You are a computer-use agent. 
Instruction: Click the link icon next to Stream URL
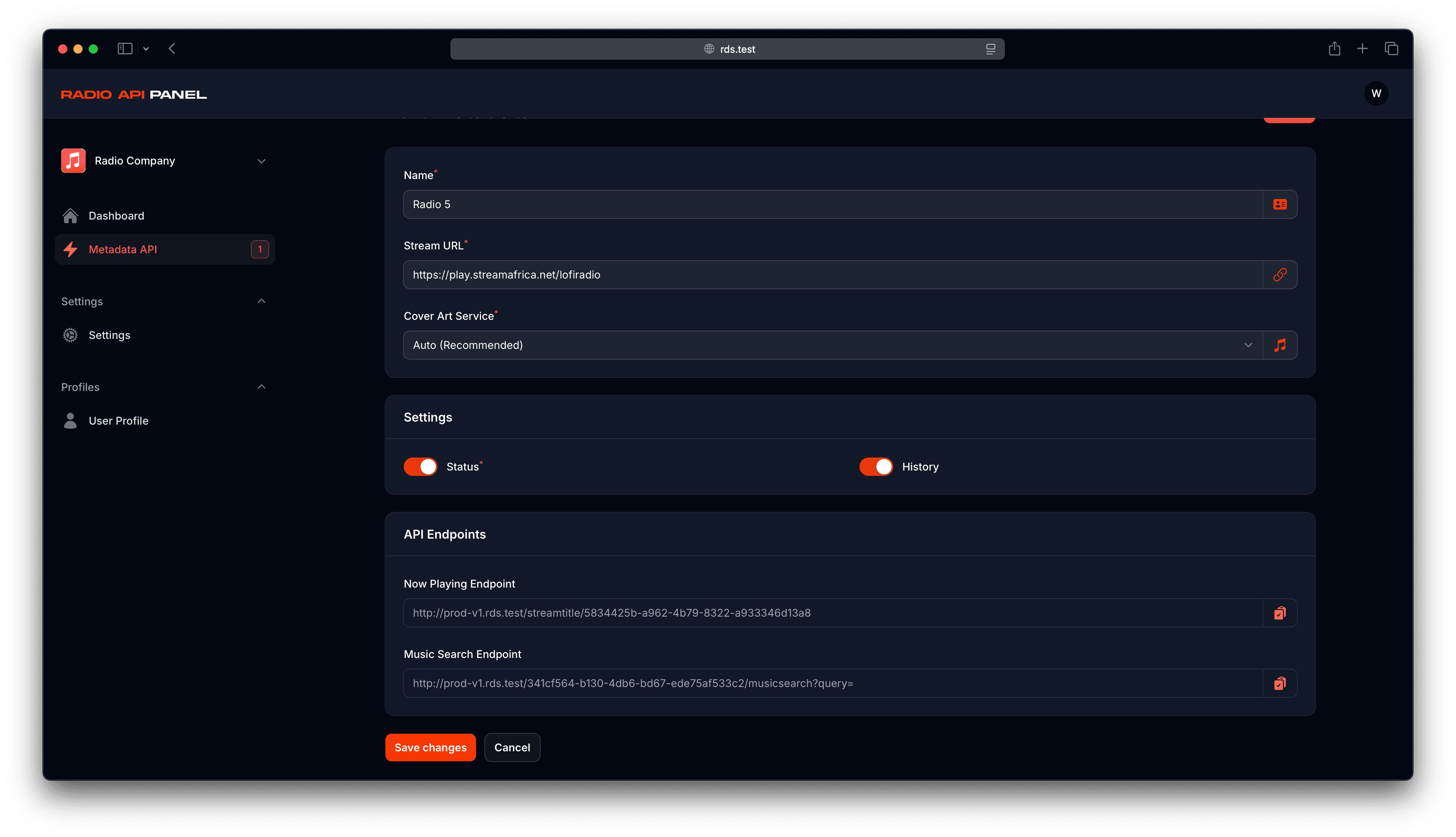[1280, 274]
